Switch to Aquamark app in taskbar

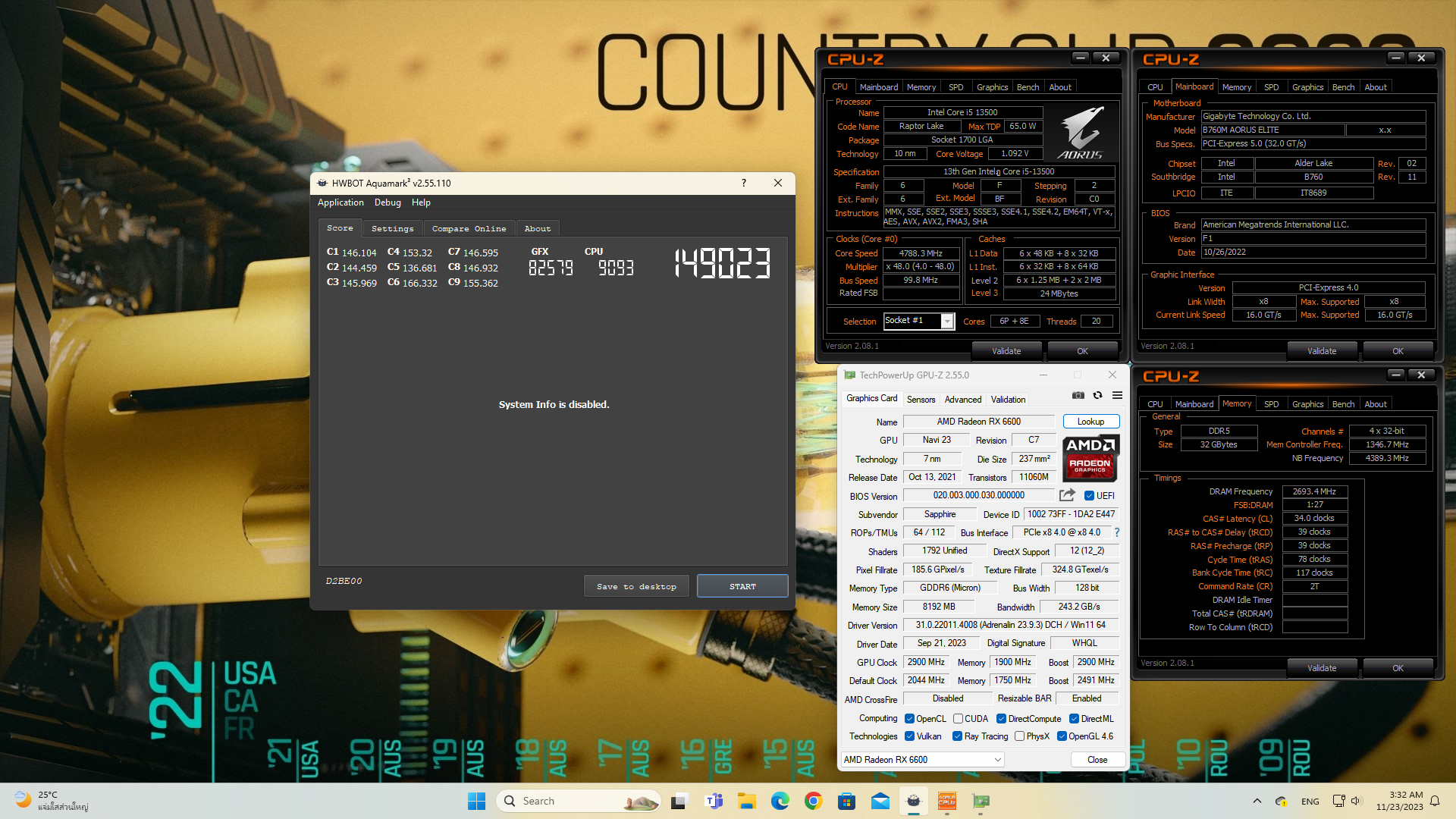click(914, 801)
